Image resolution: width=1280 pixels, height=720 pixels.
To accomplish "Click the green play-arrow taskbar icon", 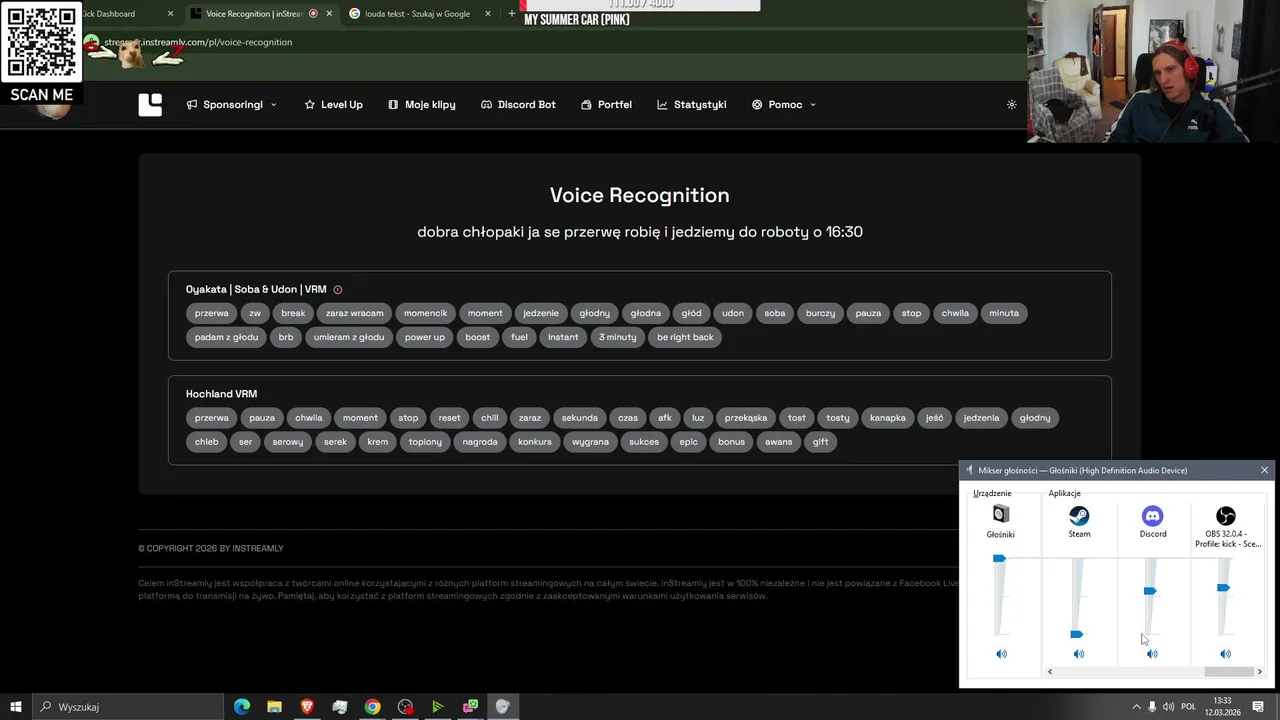I will [437, 707].
